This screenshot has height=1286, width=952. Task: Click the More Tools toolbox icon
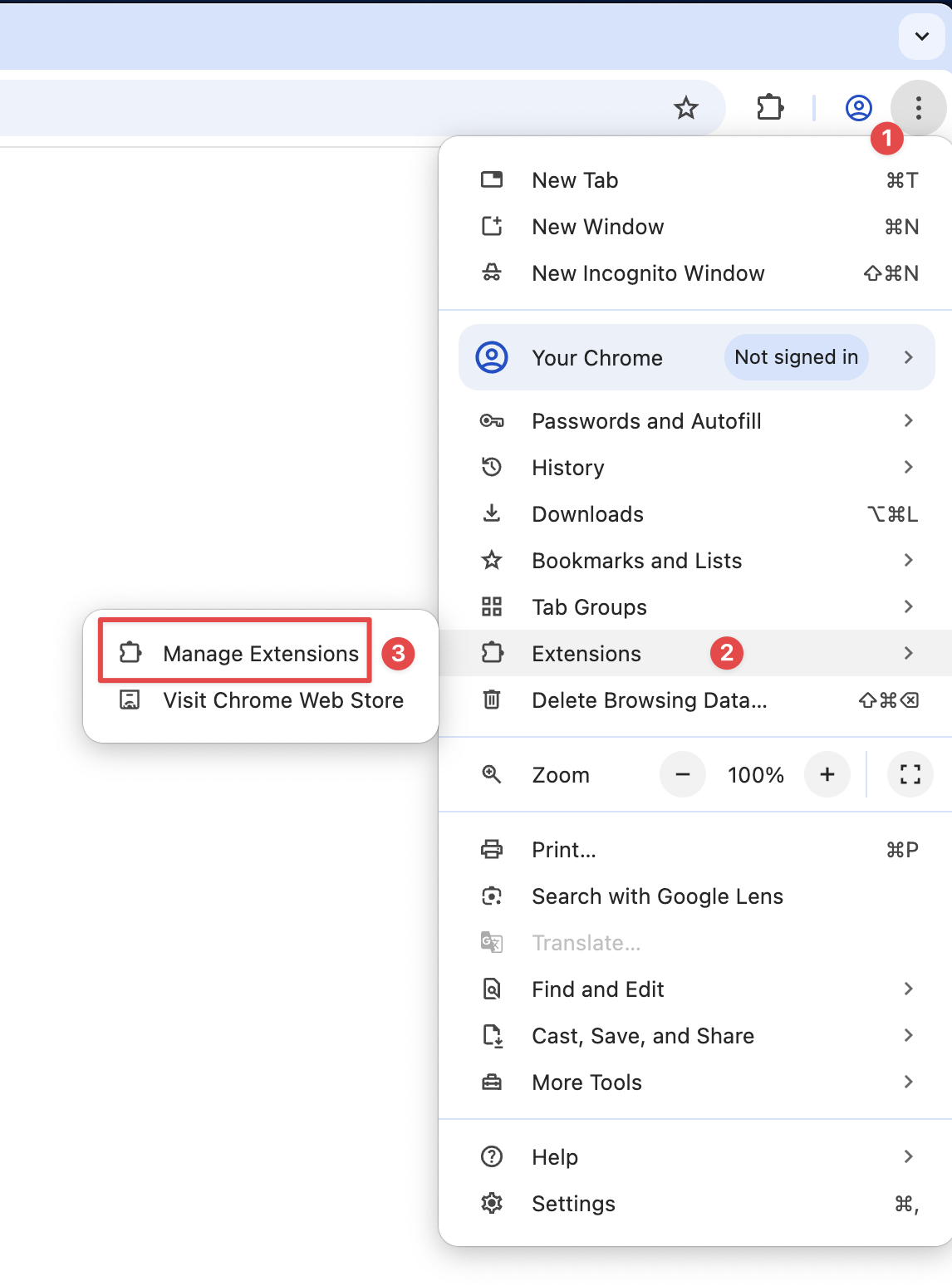(x=492, y=1082)
